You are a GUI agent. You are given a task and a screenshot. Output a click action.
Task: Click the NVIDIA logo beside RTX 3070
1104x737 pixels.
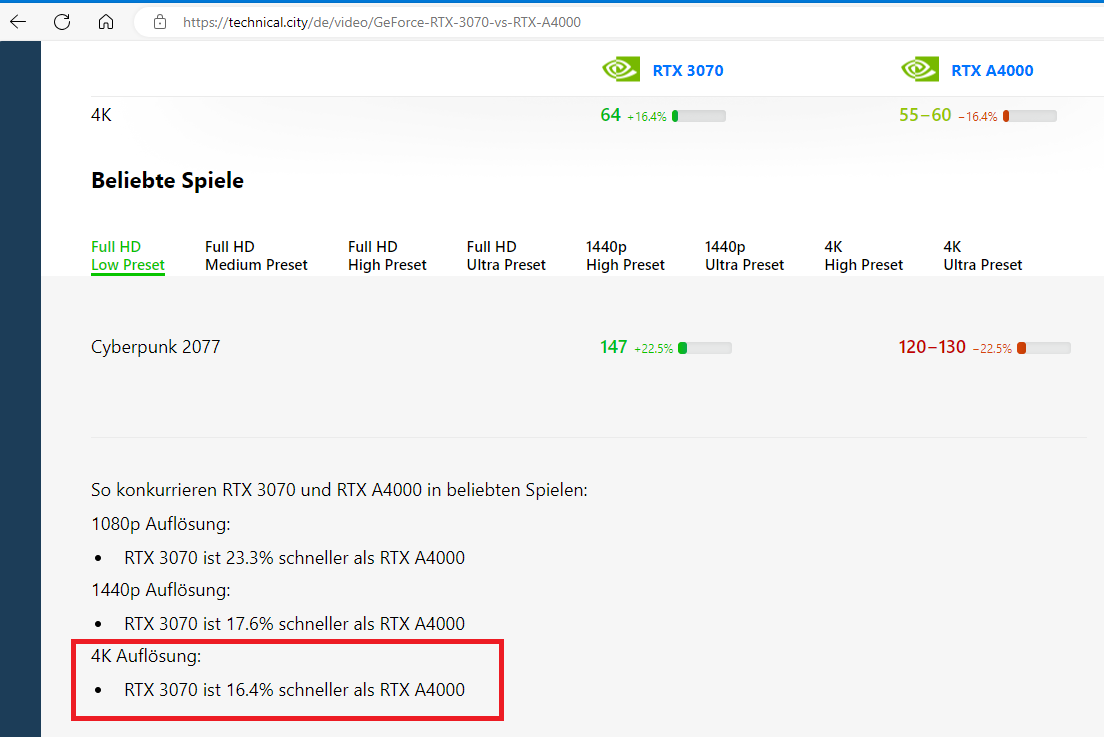pos(621,70)
